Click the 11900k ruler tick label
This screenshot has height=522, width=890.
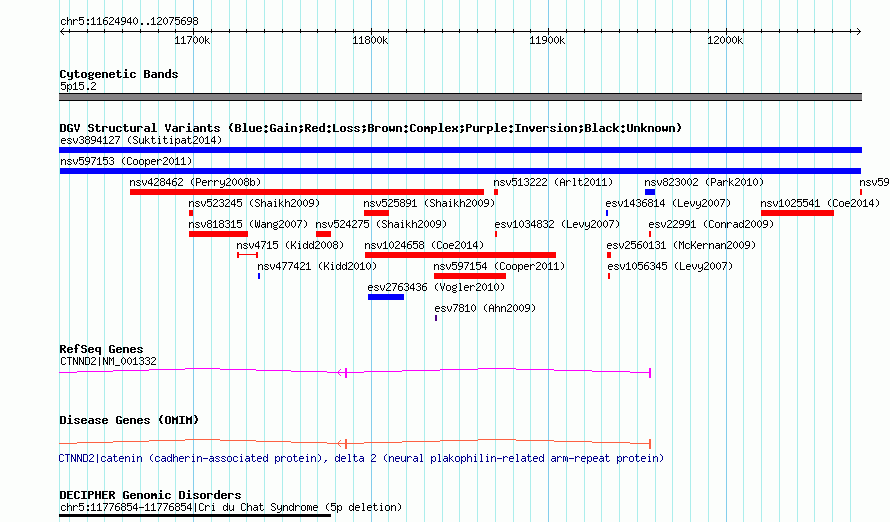pyautogui.click(x=547, y=40)
